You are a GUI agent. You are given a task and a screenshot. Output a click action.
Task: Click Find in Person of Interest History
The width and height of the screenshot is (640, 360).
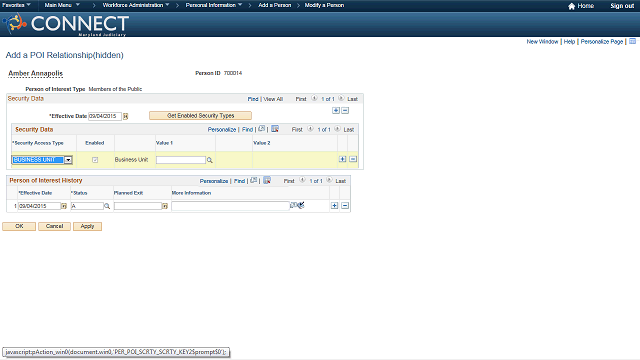click(239, 181)
